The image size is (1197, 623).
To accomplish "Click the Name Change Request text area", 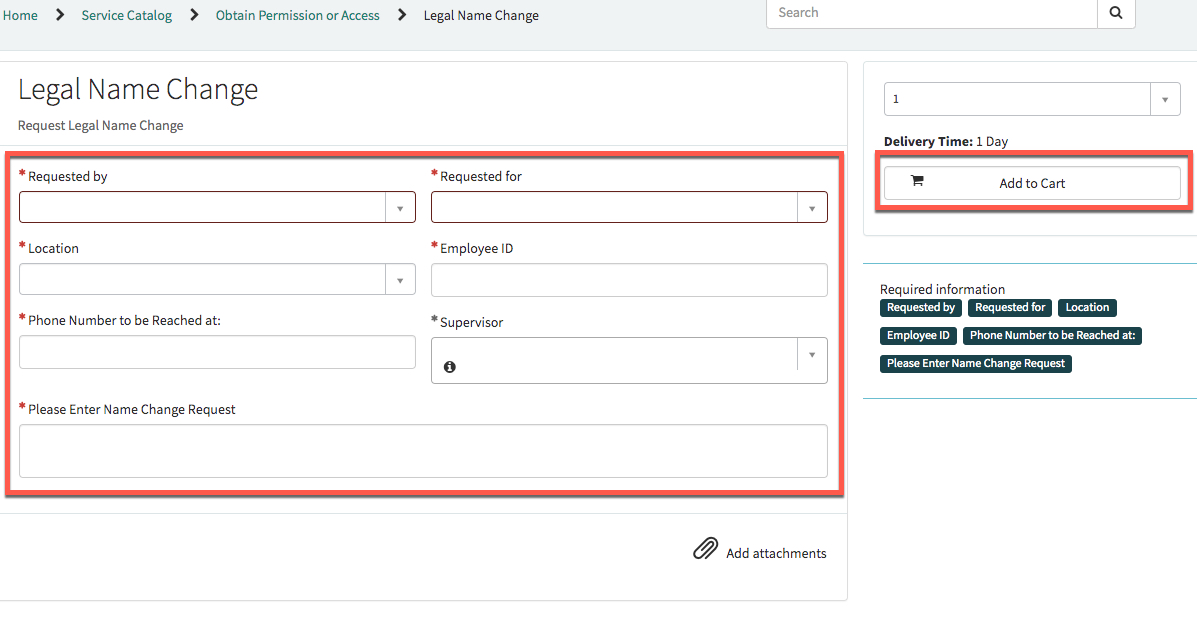I will point(423,451).
